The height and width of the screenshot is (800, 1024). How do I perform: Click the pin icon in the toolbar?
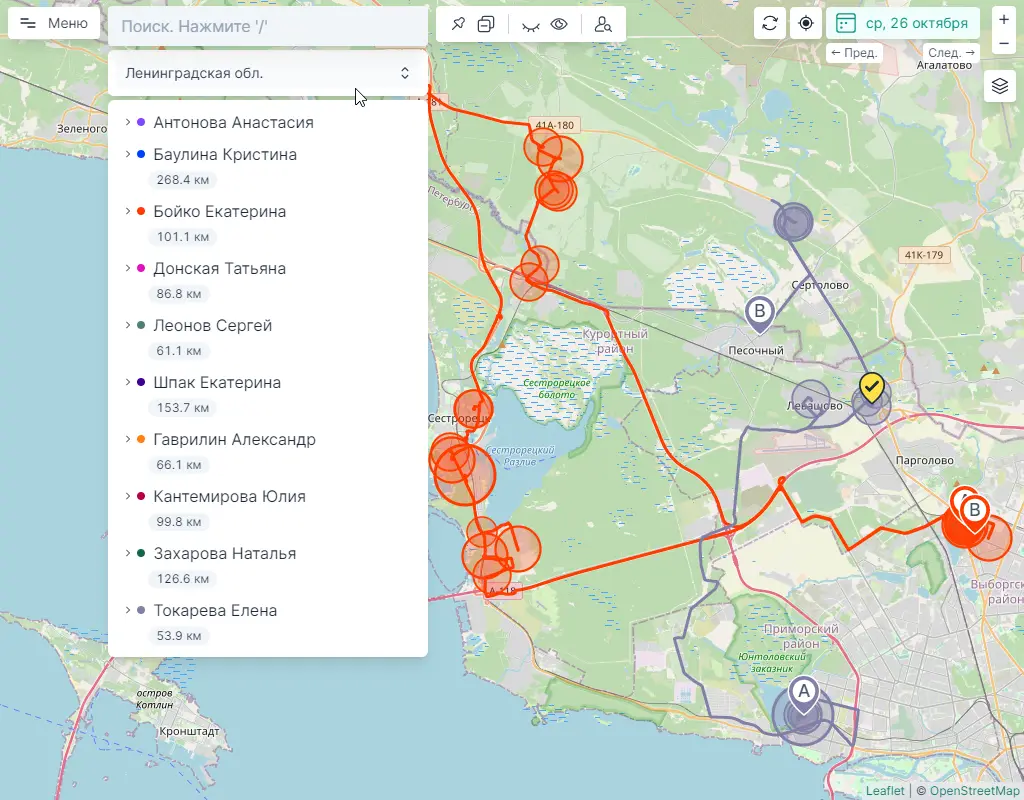tap(458, 24)
